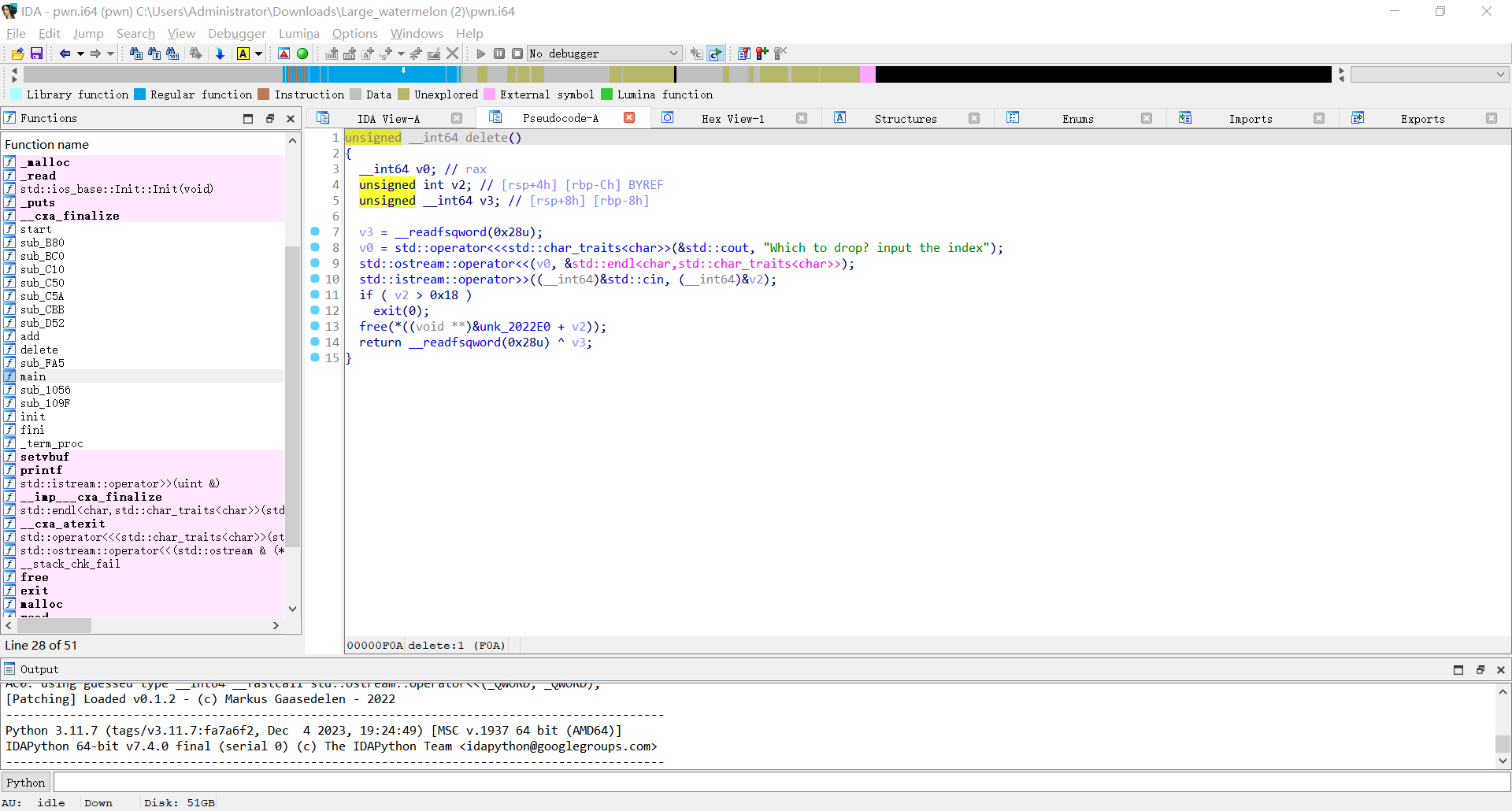The image size is (1512, 811).
Task: Click the navigation band blue code region
Action: pos(386,74)
